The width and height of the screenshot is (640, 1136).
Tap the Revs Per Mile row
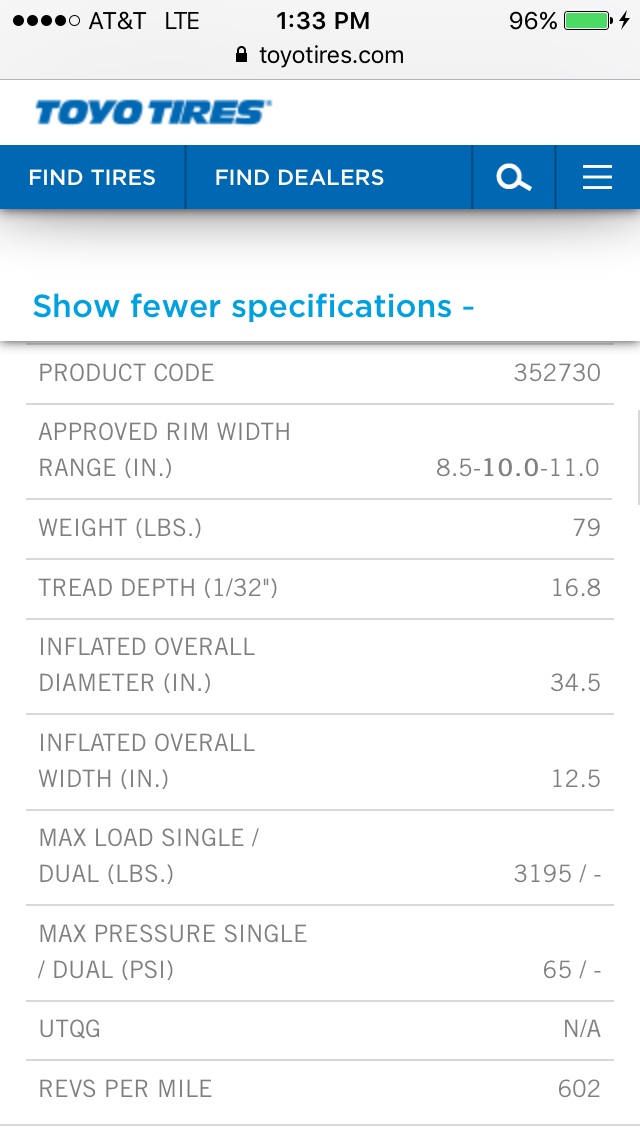point(320,1089)
